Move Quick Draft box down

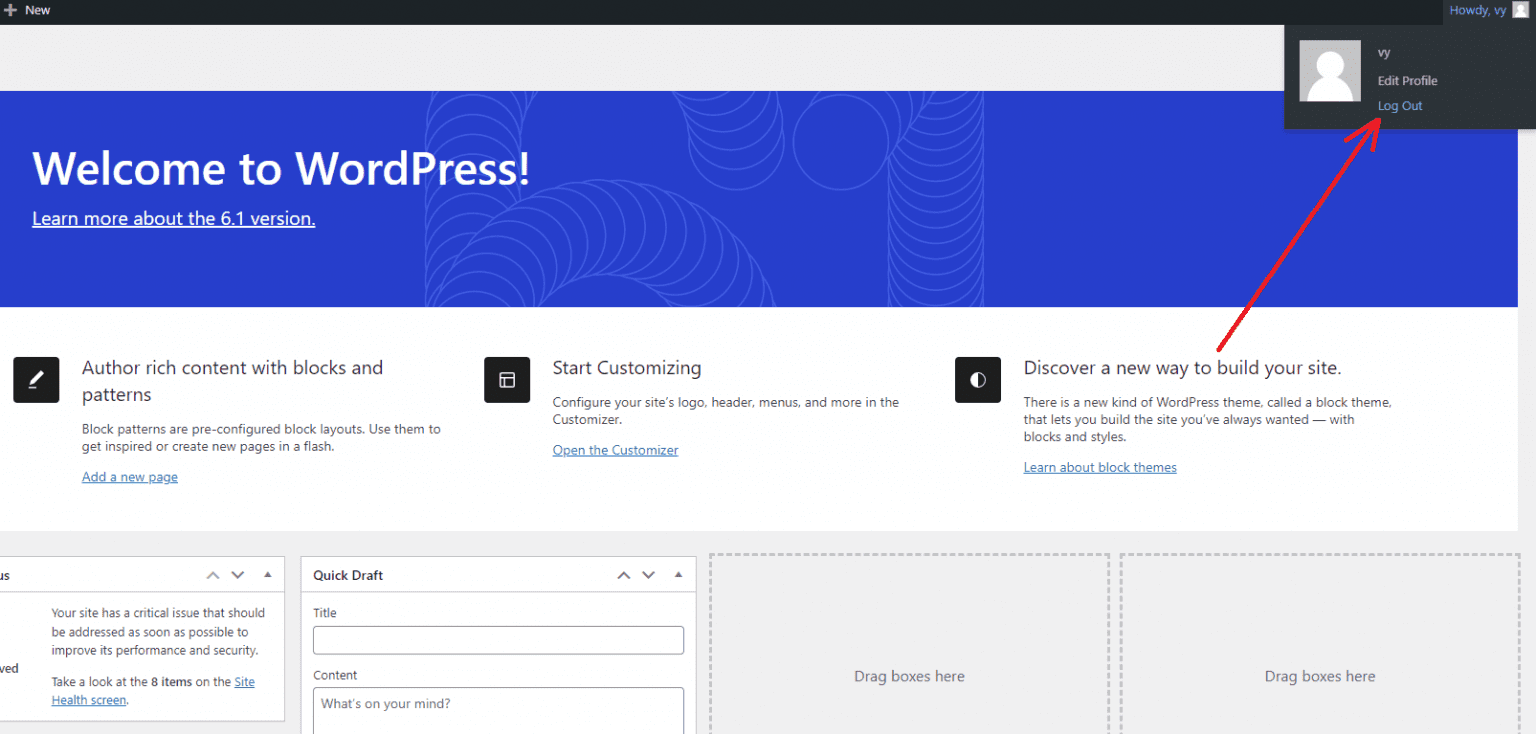point(648,575)
